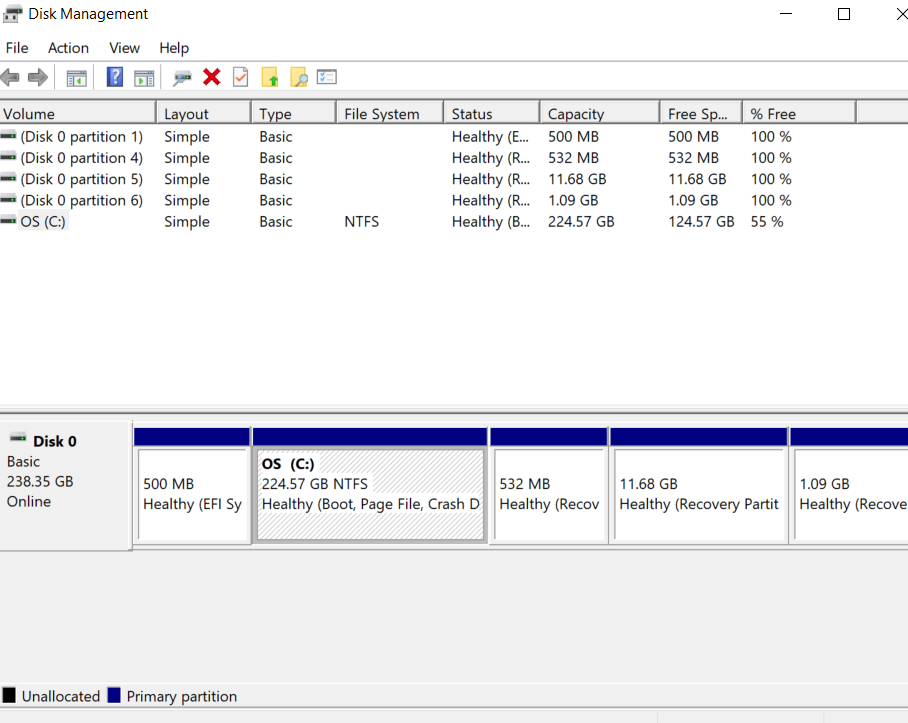Click the Disk Management title bar icon
This screenshot has width=908, height=723.
[x=13, y=14]
